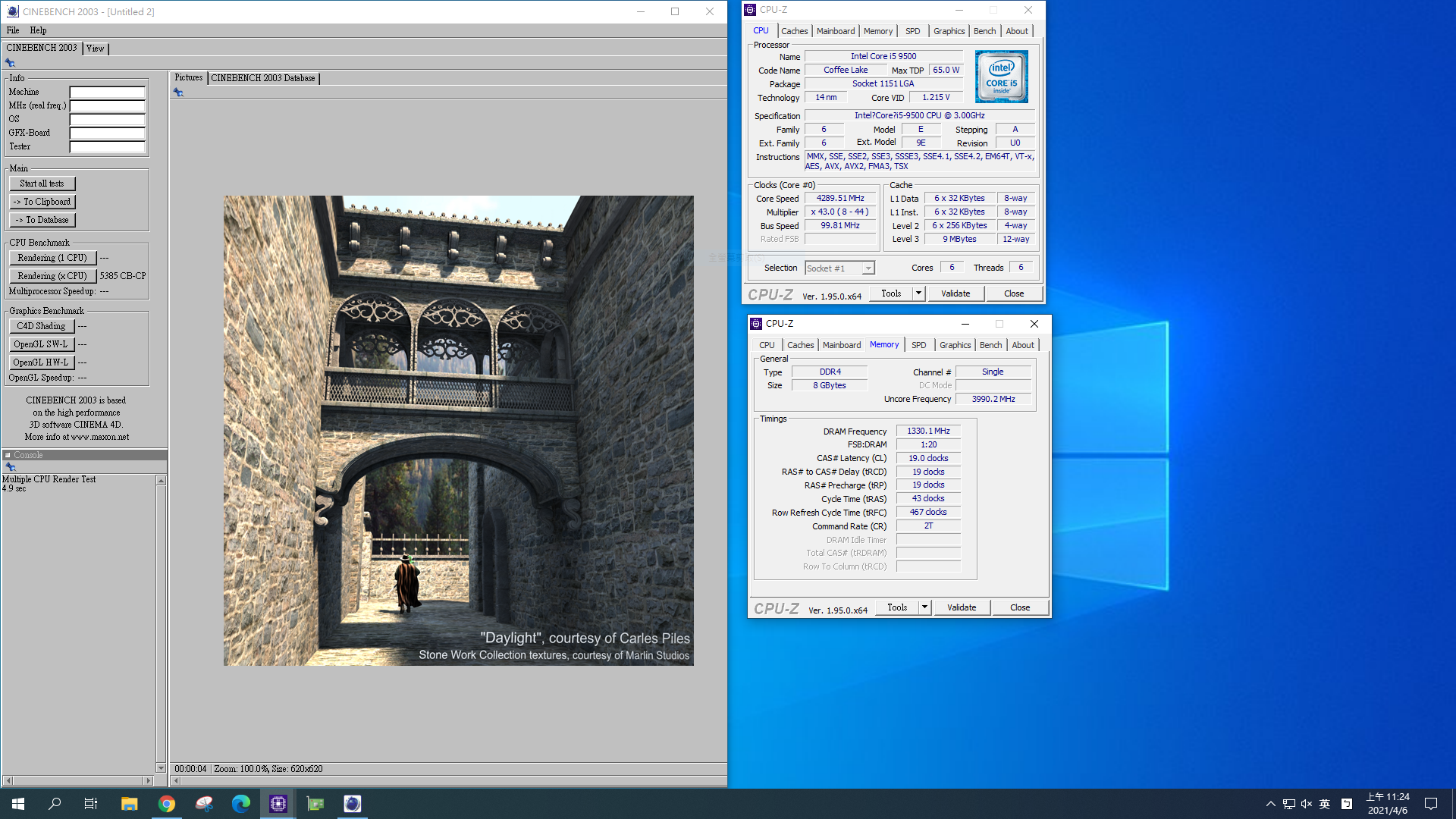
Task: Click the To Clipboard button
Action: coord(42,202)
